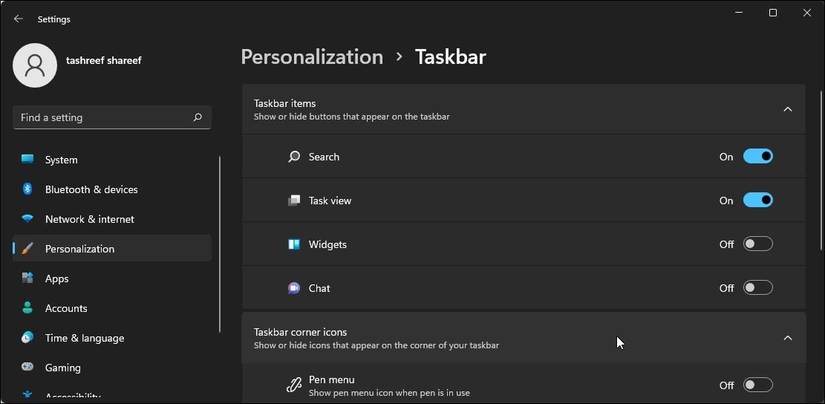This screenshot has width=825, height=404.
Task: Turn off the Task view toggle
Action: coord(758,200)
